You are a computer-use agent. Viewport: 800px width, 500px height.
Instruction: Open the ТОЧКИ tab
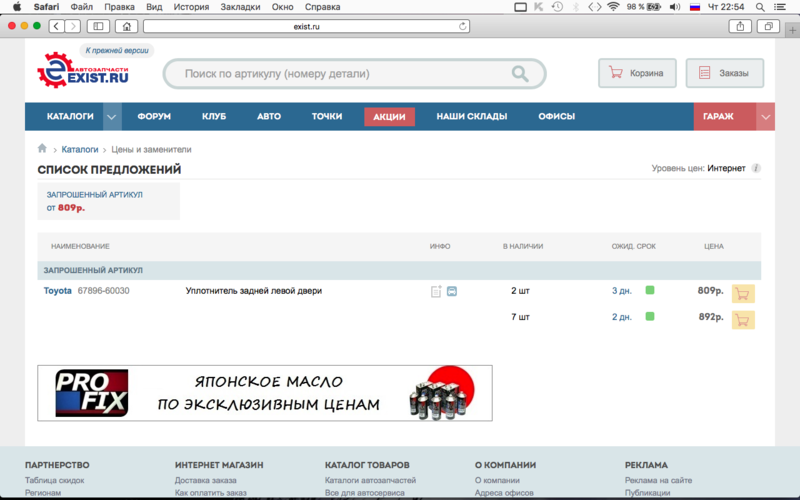pyautogui.click(x=327, y=116)
